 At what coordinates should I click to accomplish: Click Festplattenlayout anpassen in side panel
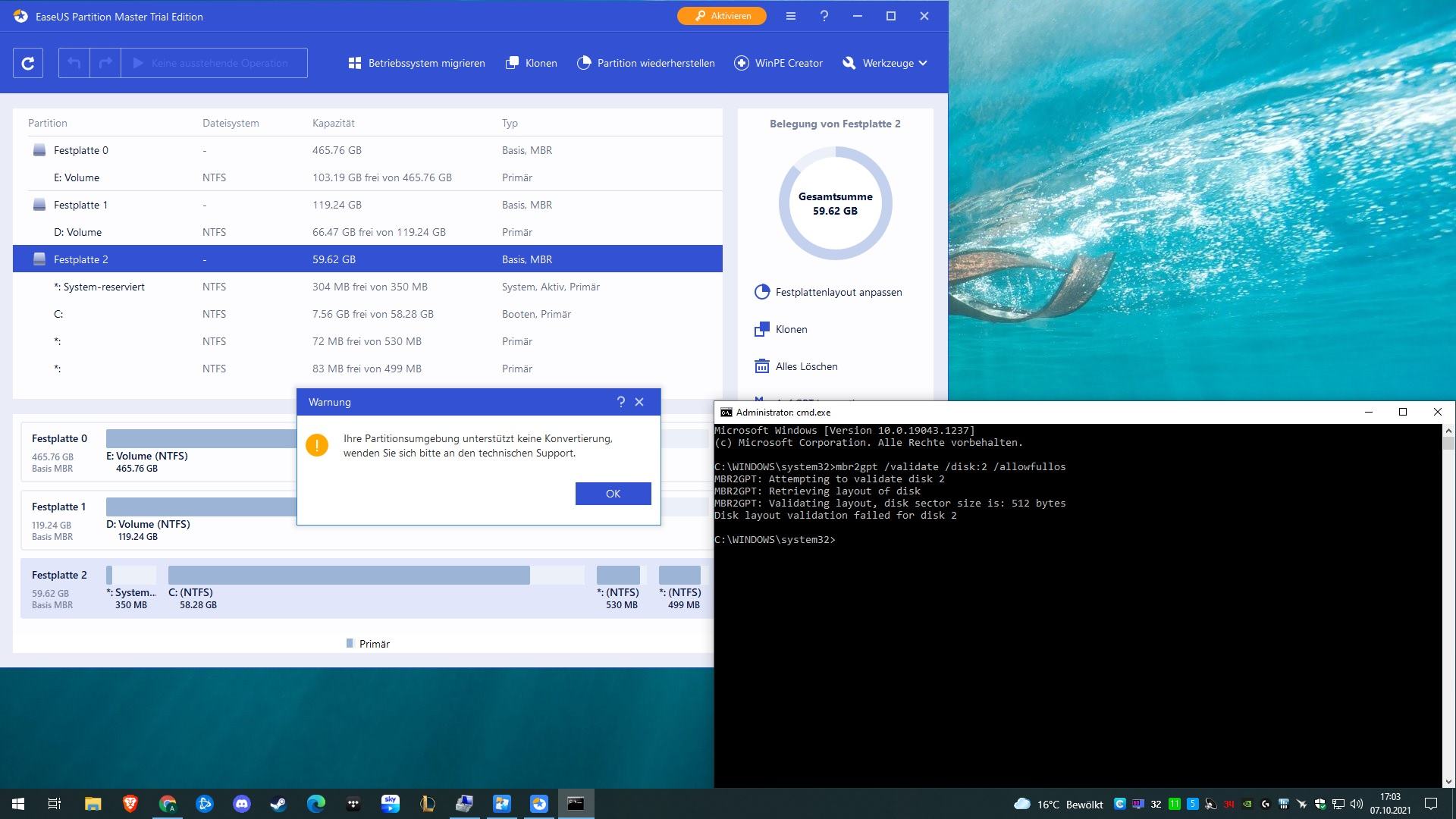click(838, 292)
